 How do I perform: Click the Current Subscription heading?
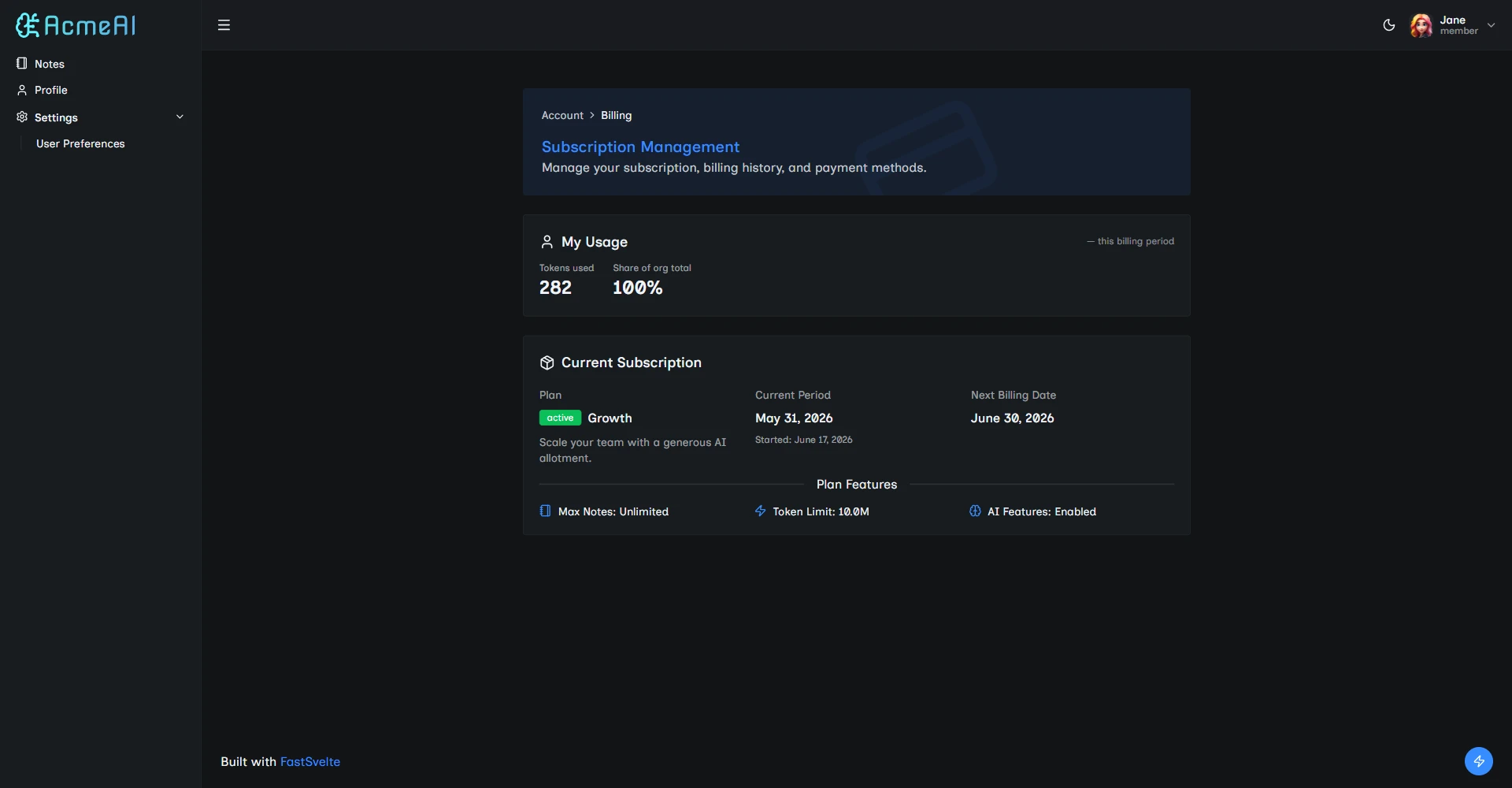[631, 362]
